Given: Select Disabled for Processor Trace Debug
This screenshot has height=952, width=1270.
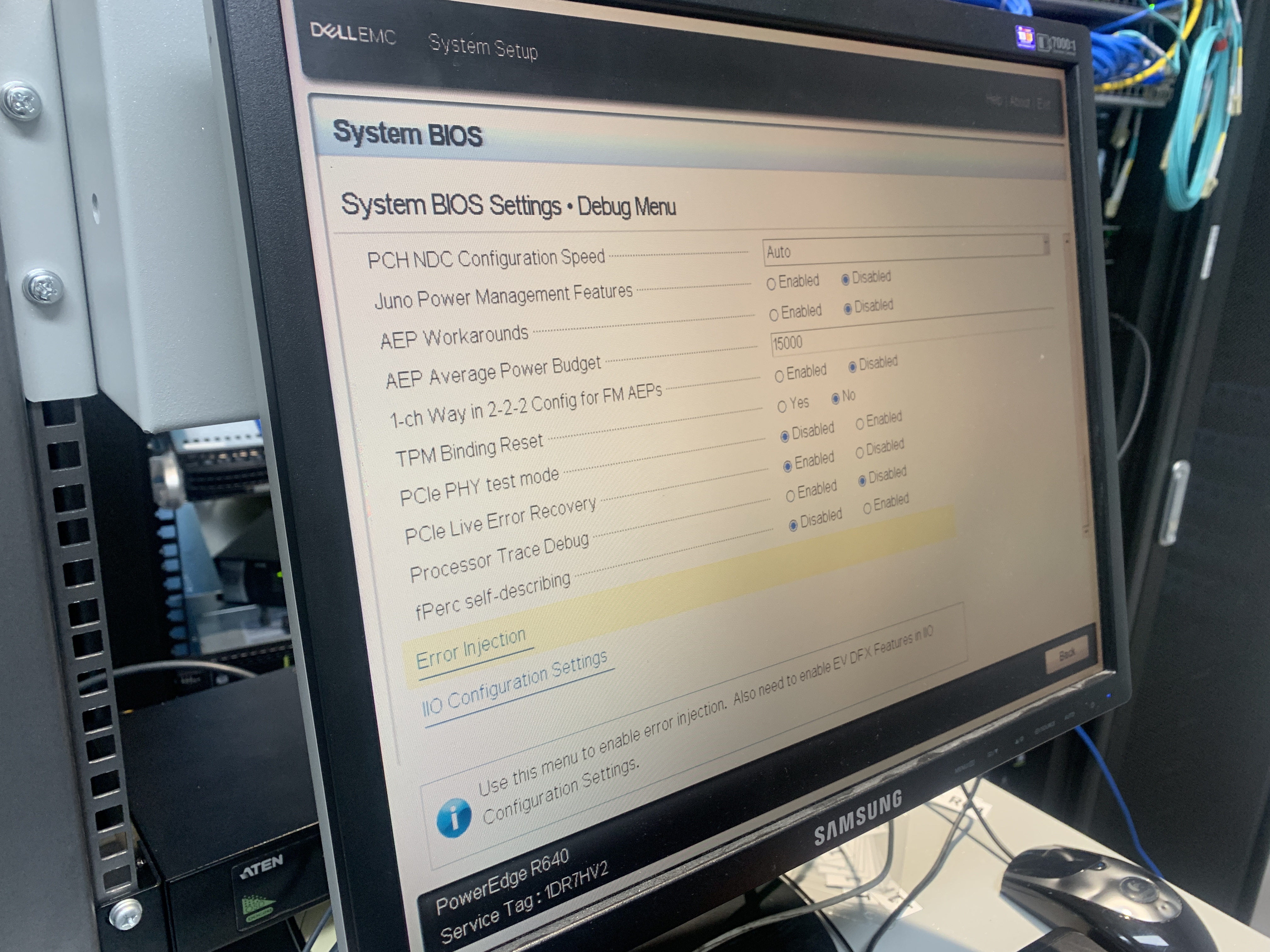Looking at the screenshot, I should pos(862,480).
